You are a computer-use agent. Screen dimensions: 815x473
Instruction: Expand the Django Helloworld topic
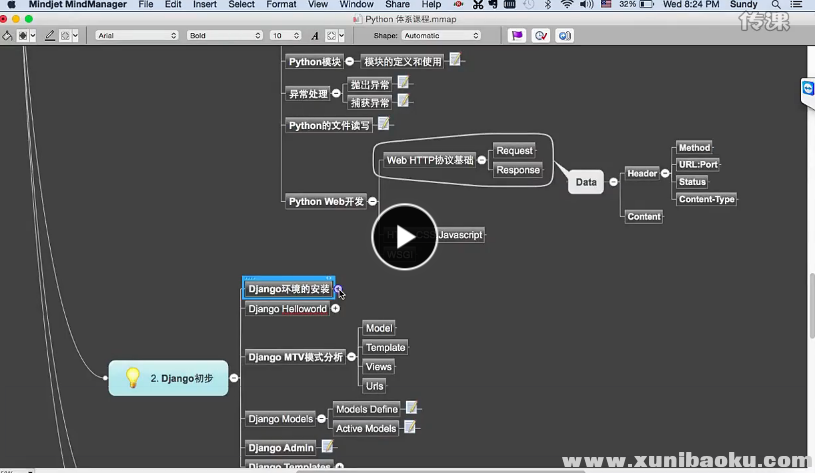tap(335, 309)
